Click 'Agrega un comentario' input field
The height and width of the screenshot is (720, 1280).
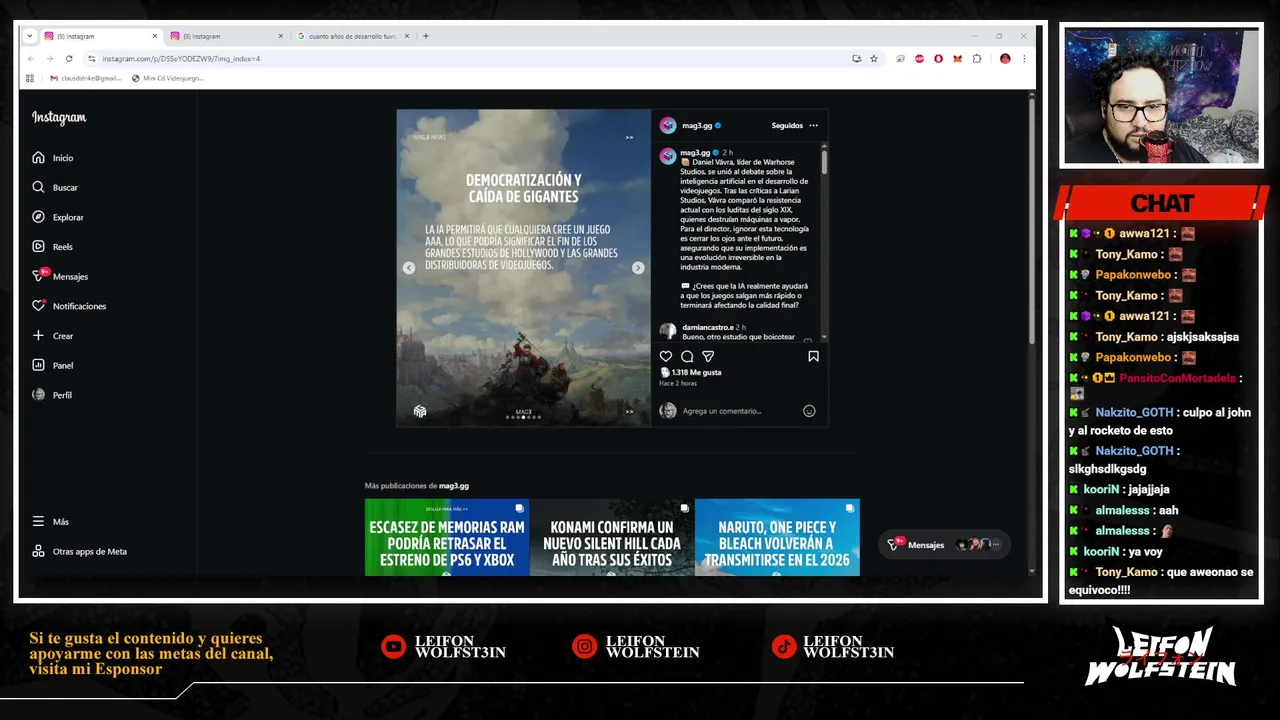click(x=740, y=411)
